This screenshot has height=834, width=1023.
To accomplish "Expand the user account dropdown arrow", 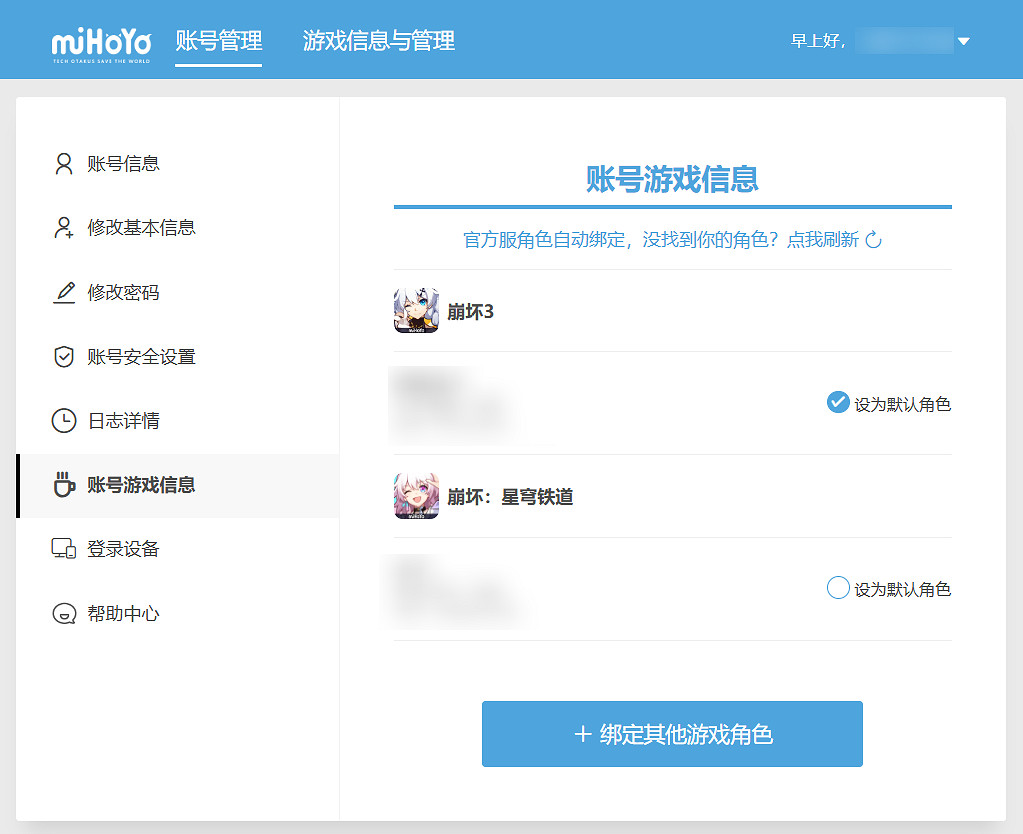I will [963, 42].
